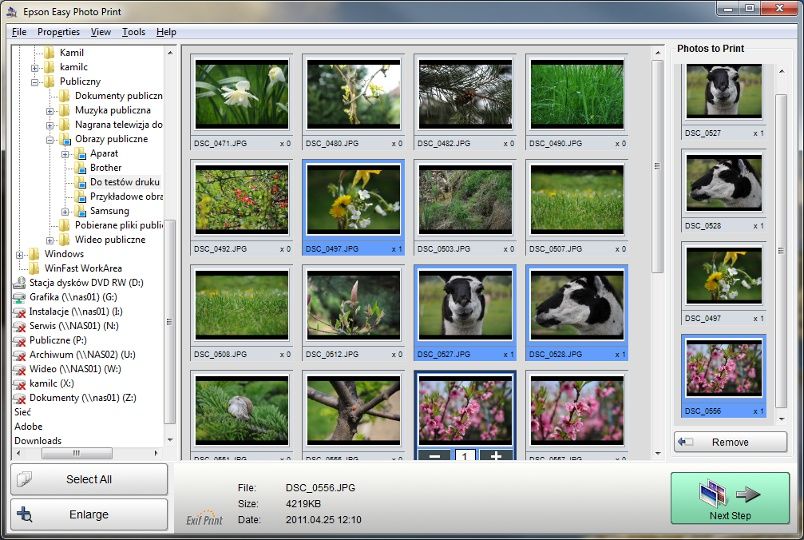The width and height of the screenshot is (804, 540).
Task: Click the Do testów druku folder icon
Action: [x=80, y=182]
